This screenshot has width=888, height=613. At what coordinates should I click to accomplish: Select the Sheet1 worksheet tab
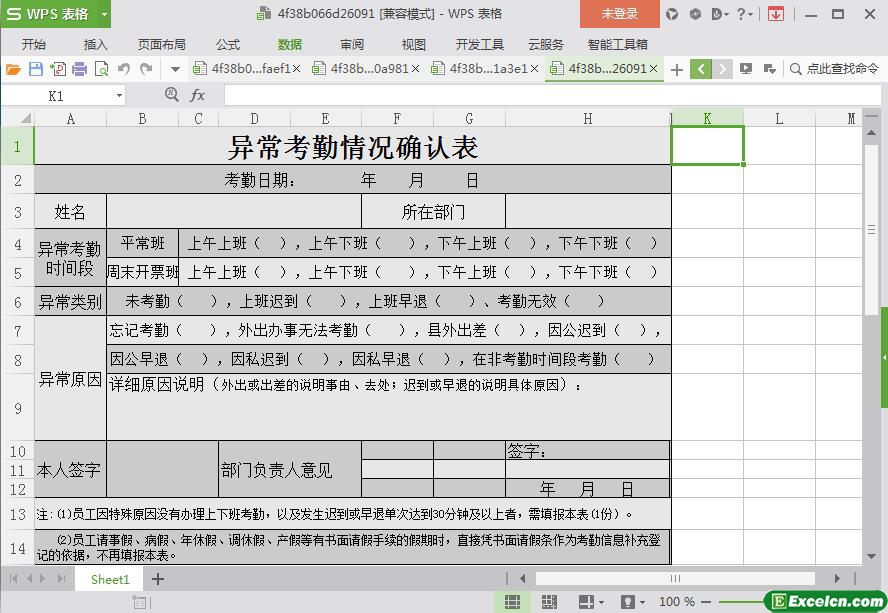[110, 579]
